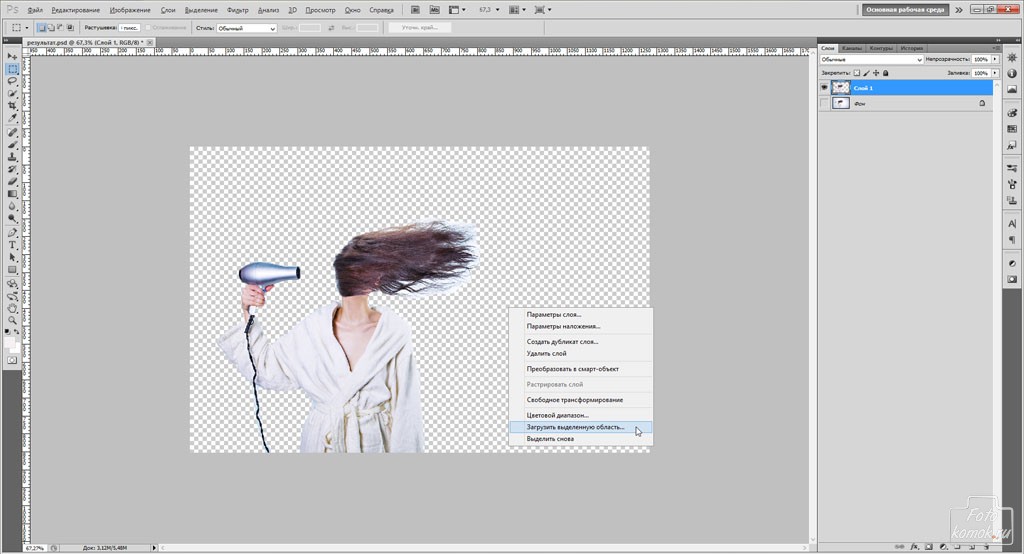1024x554 pixels.
Task: Click the lock position icon in Layers
Action: pos(876,73)
